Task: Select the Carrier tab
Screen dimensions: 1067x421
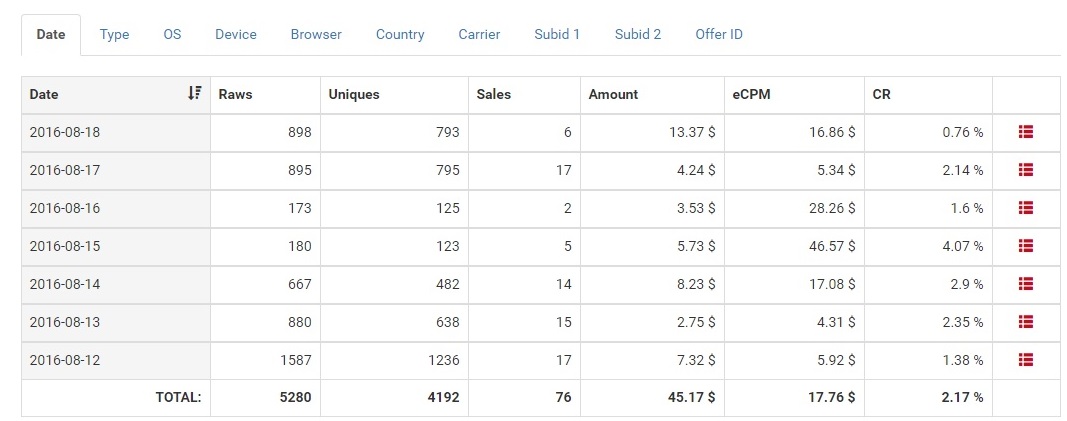Action: pos(479,34)
